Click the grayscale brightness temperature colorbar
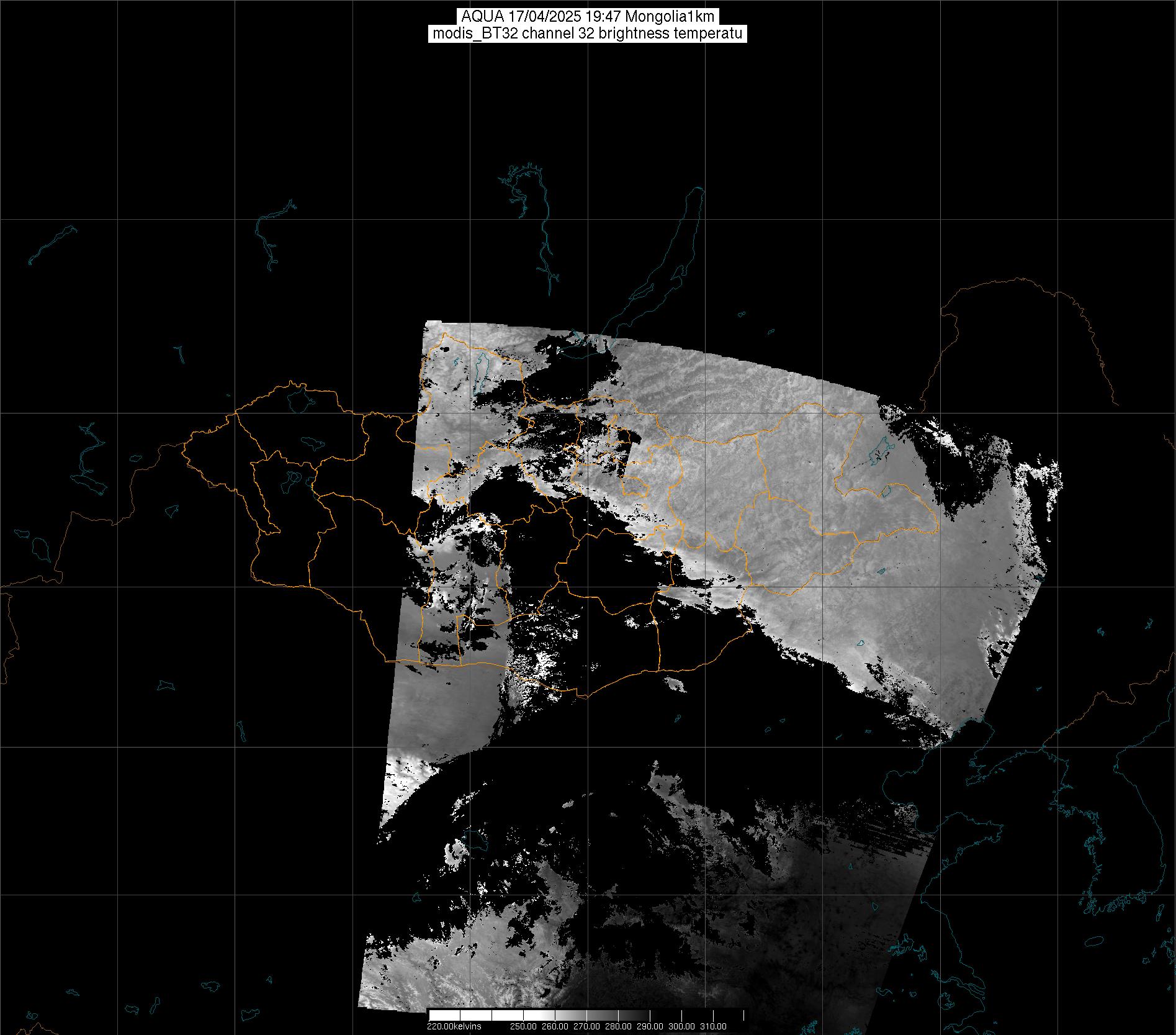Screen dimensions: 1176x1035 pos(586,1015)
